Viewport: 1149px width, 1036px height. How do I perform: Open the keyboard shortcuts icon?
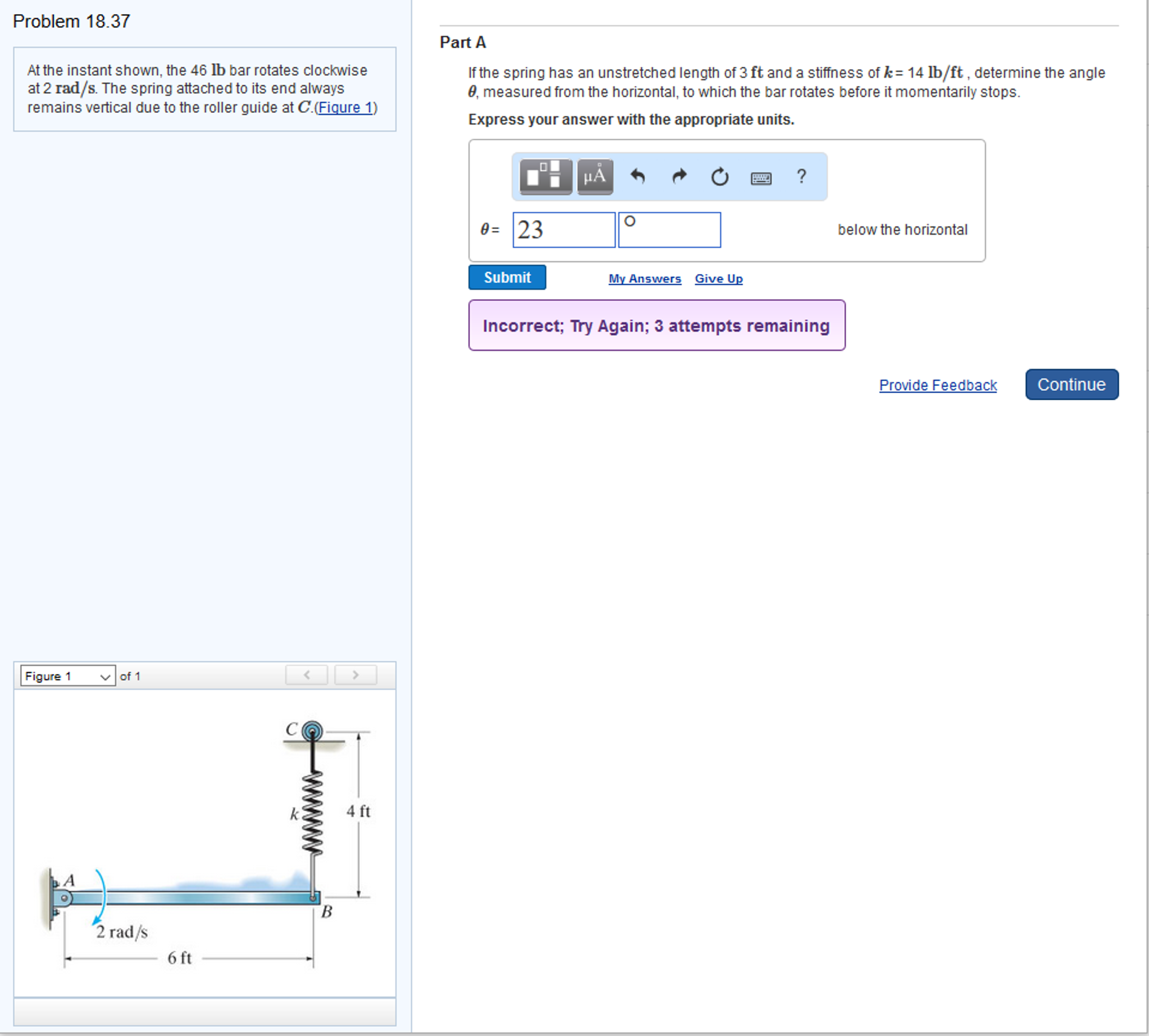[761, 179]
